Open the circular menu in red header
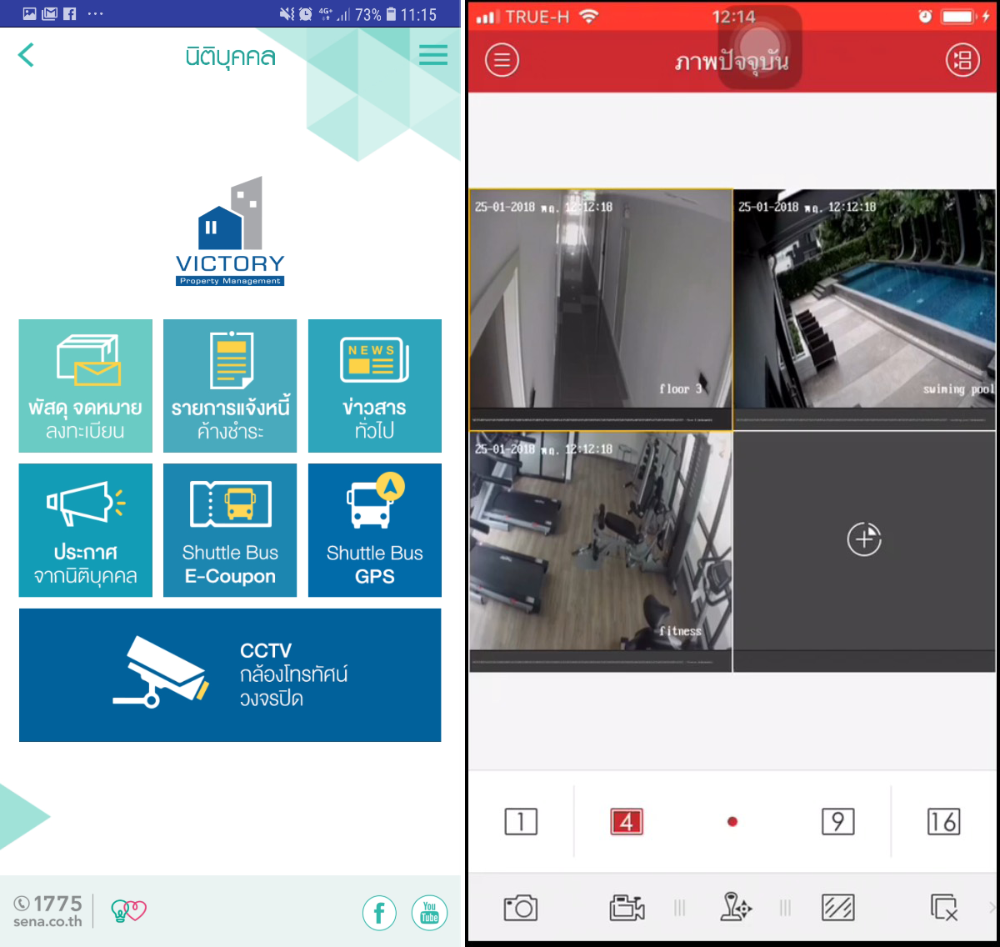 coord(502,60)
